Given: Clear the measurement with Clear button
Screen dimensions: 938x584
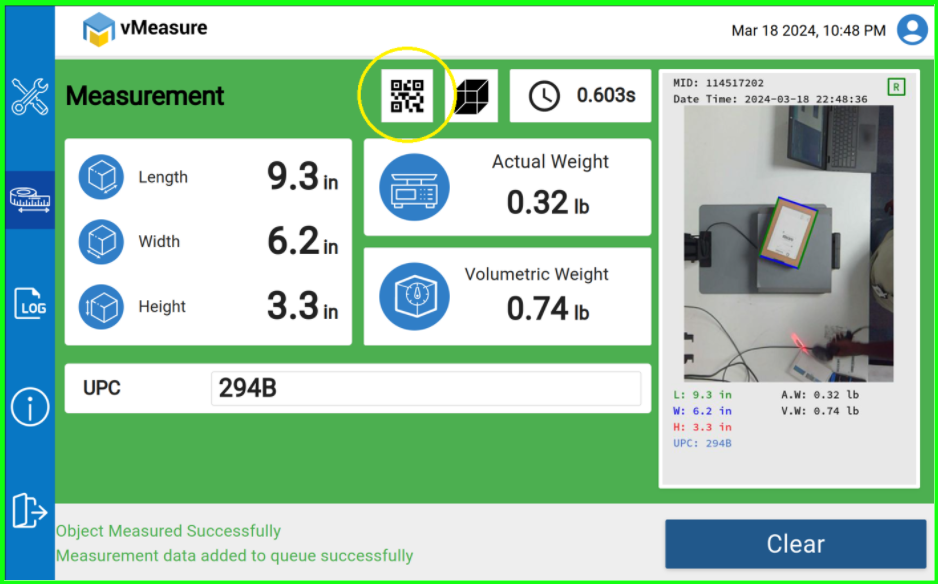Looking at the screenshot, I should 796,544.
